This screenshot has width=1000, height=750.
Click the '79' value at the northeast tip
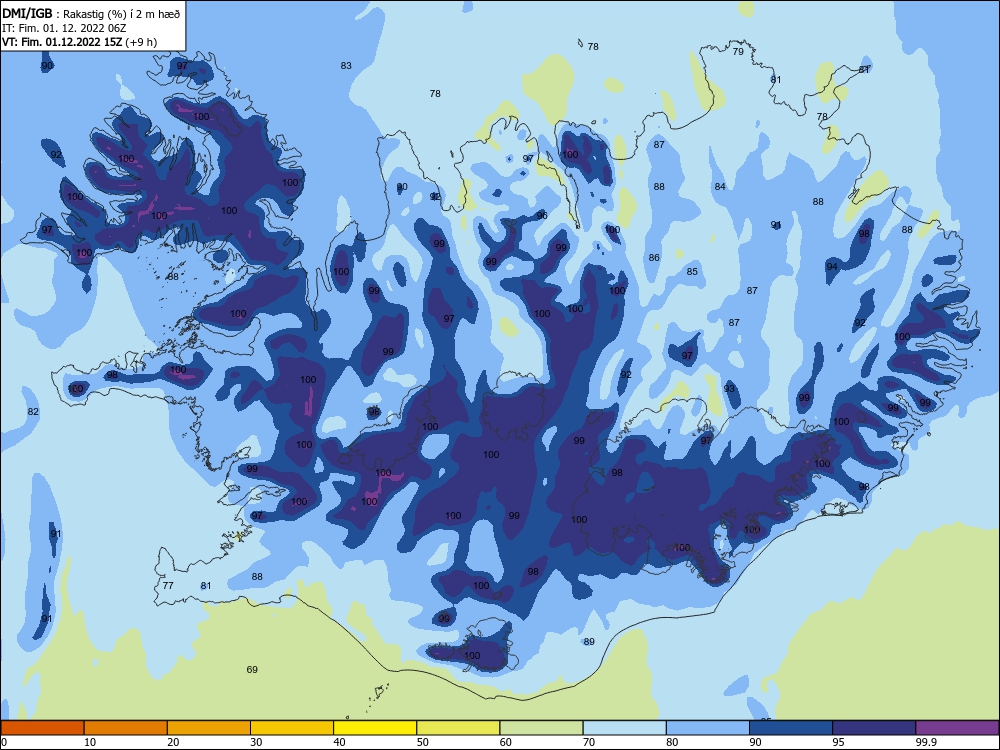tap(738, 51)
